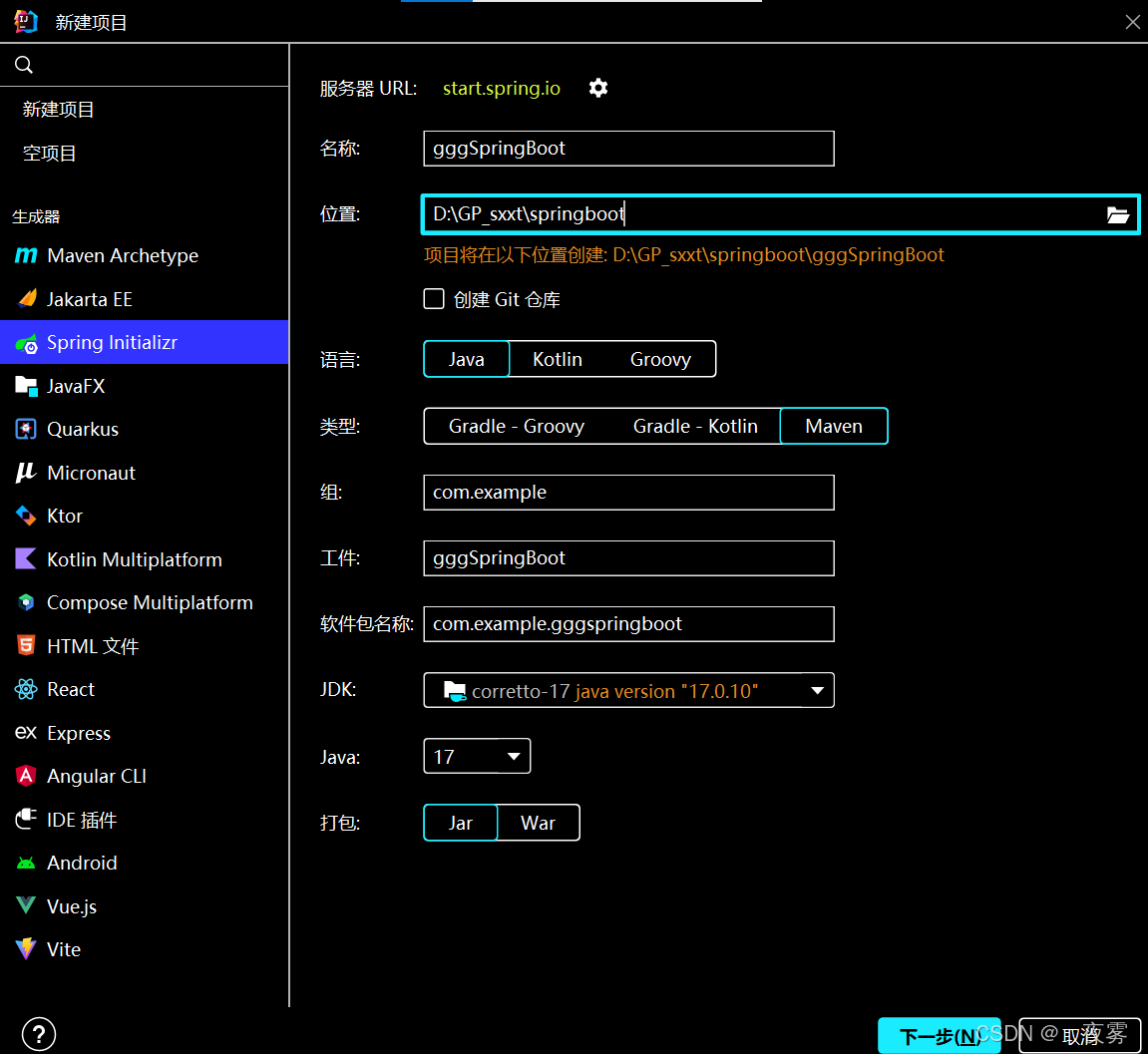Image resolution: width=1148 pixels, height=1054 pixels.
Task: Select Jar packaging
Action: point(461,823)
